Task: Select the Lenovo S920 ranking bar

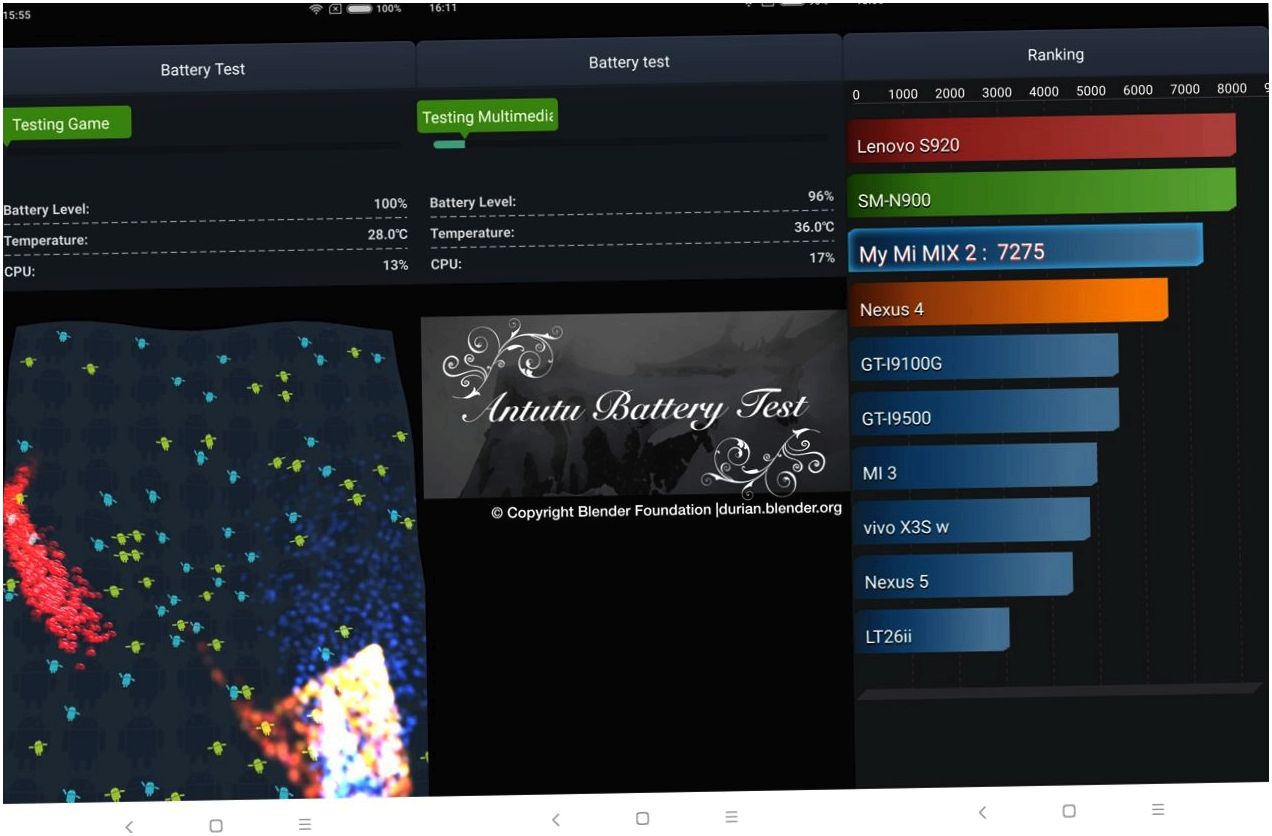Action: click(1041, 136)
